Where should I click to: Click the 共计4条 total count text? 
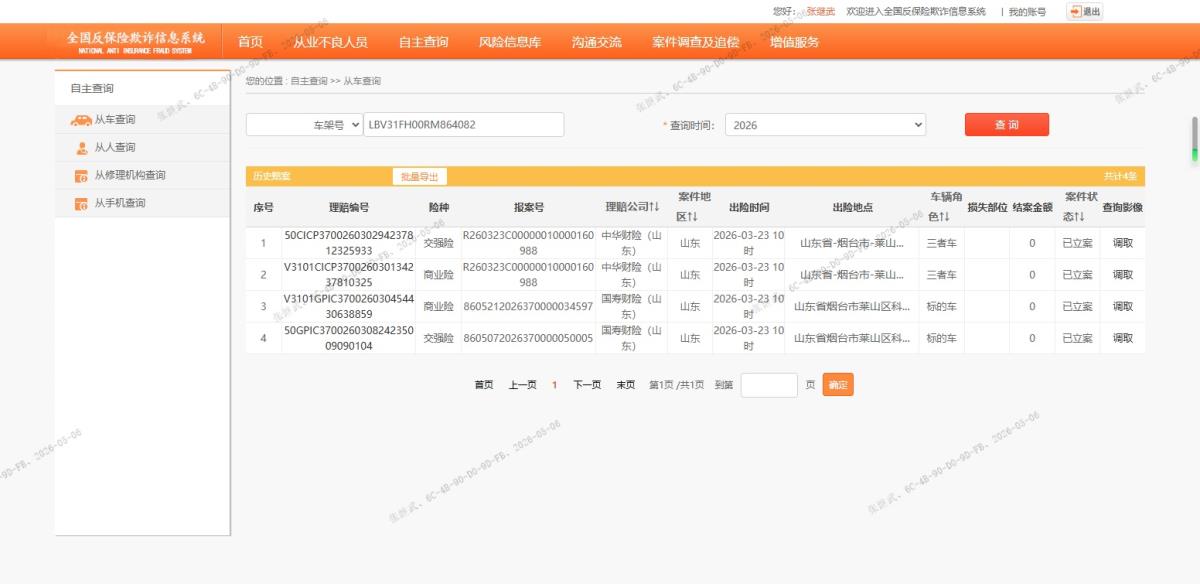1120,176
